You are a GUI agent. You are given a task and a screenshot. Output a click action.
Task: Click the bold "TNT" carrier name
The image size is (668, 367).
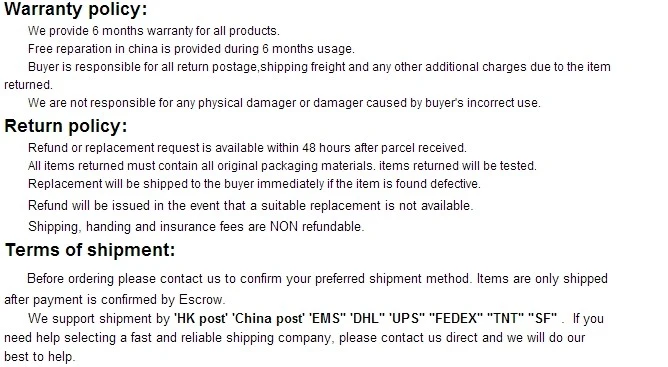pyautogui.click(x=505, y=318)
